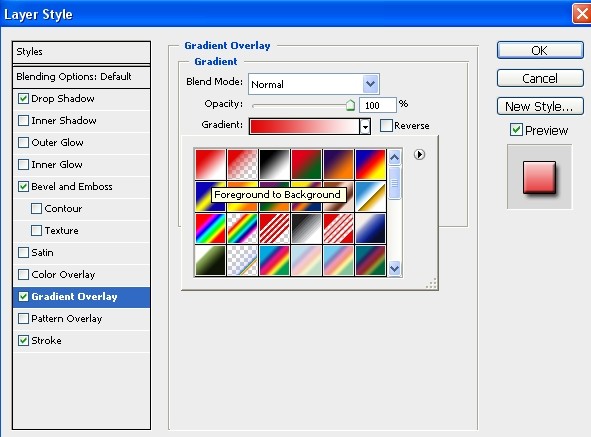Click the New Style... button

(x=540, y=106)
